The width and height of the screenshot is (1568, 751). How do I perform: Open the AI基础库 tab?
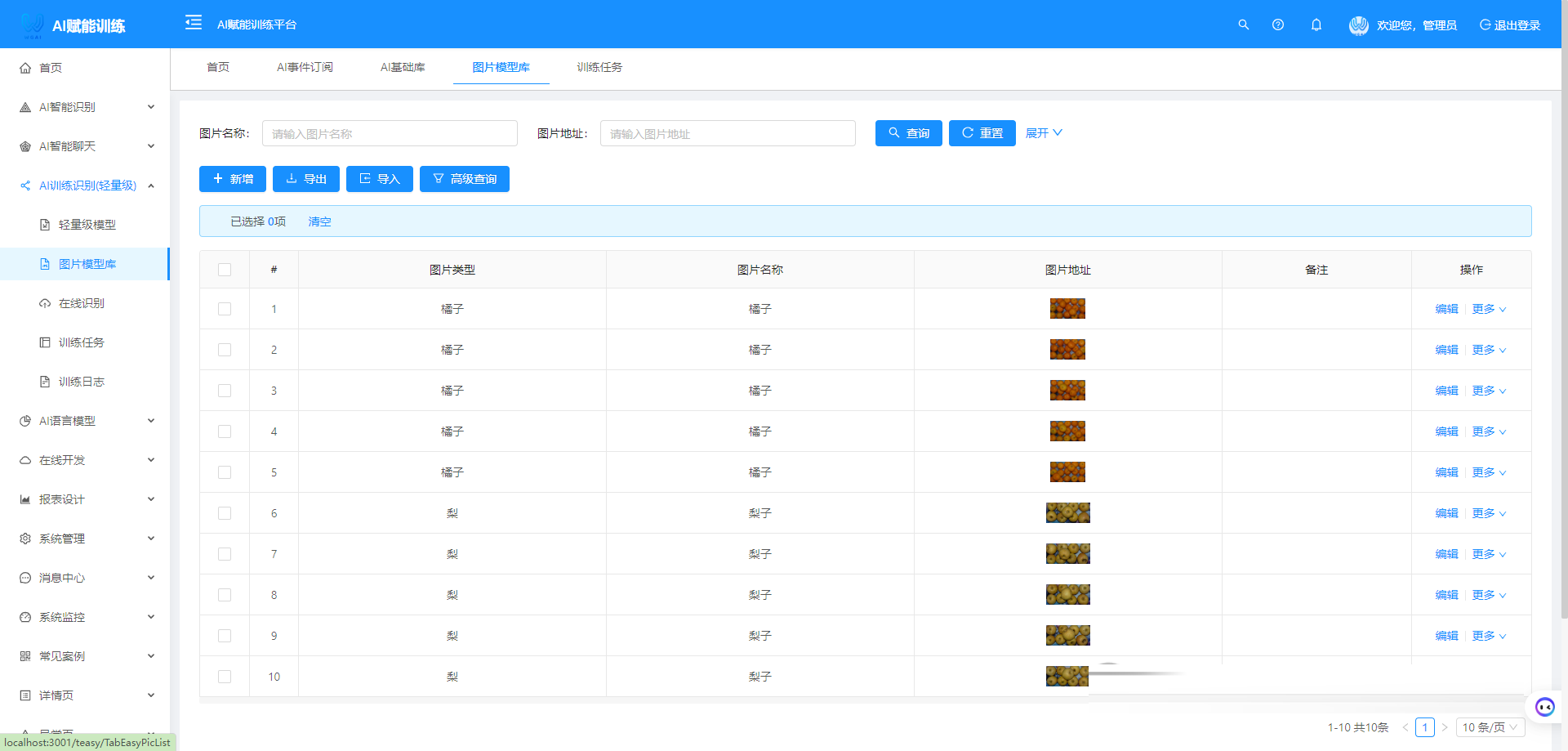[403, 67]
